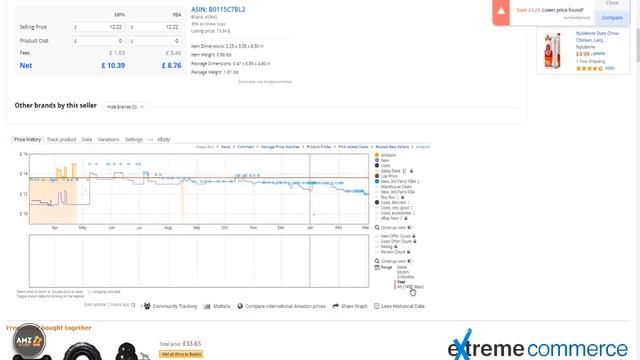Open the Related Best Sellers link
640x360 pixels.
[392, 147]
